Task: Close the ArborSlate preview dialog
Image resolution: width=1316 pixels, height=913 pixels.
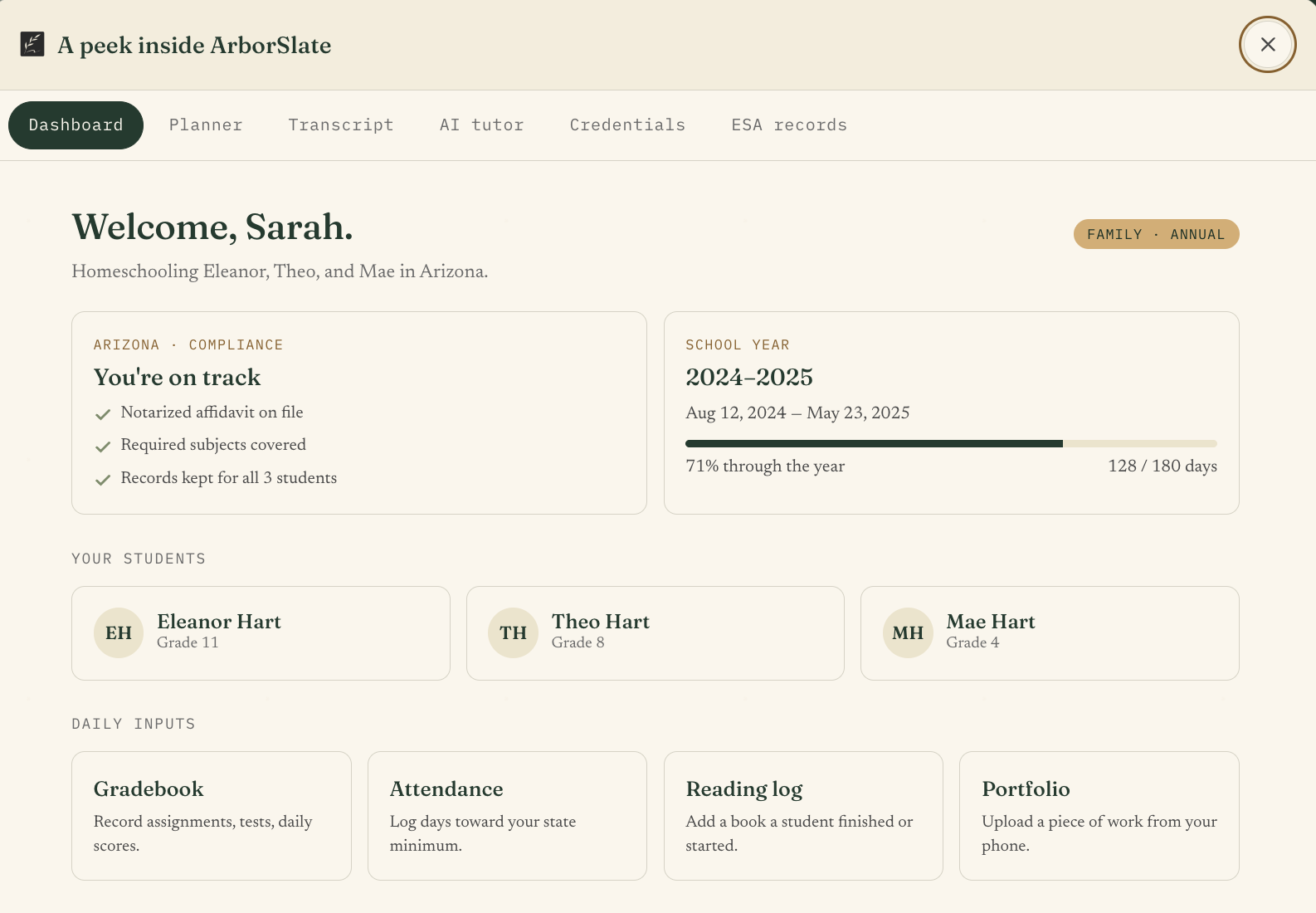Action: click(1267, 44)
